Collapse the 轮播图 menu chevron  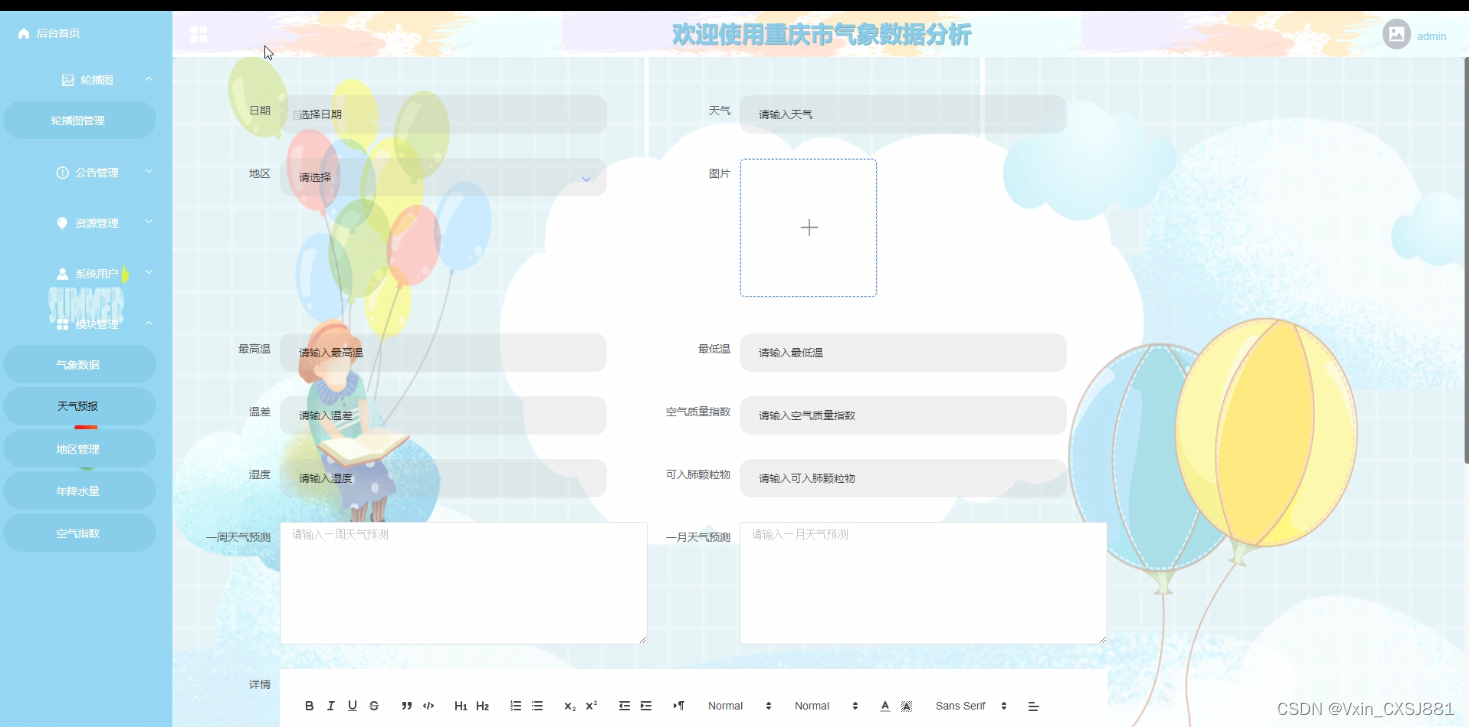[x=149, y=79]
